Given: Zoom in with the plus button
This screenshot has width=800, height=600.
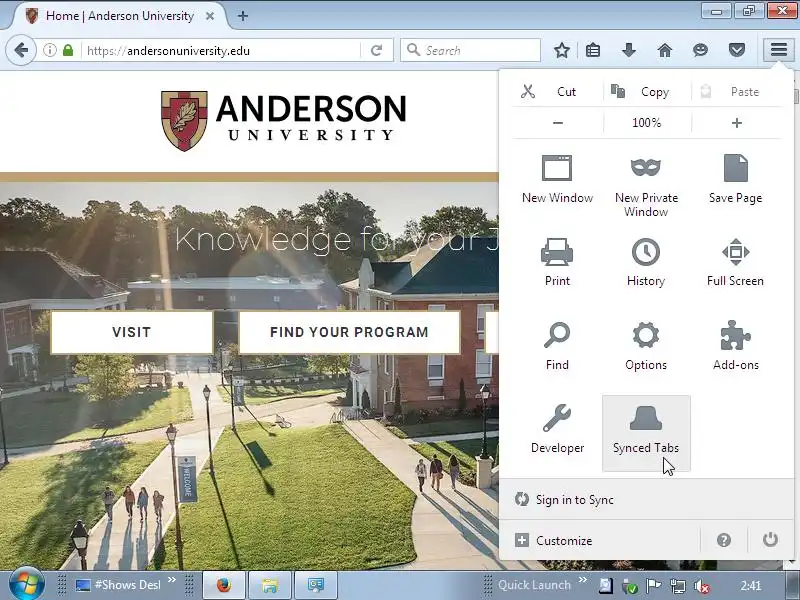Looking at the screenshot, I should [x=736, y=123].
